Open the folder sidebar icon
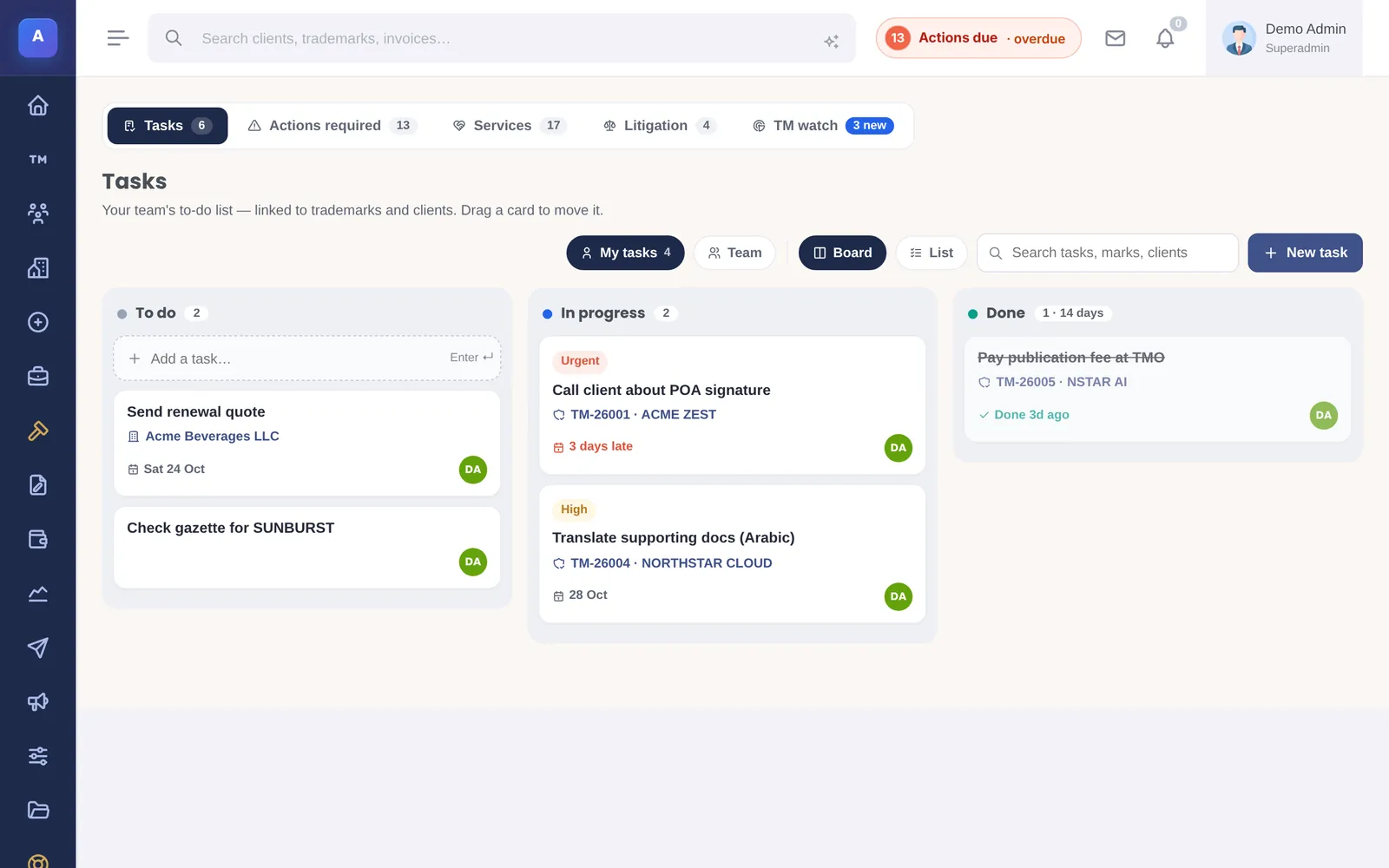The width and height of the screenshot is (1389, 868). coord(37,811)
